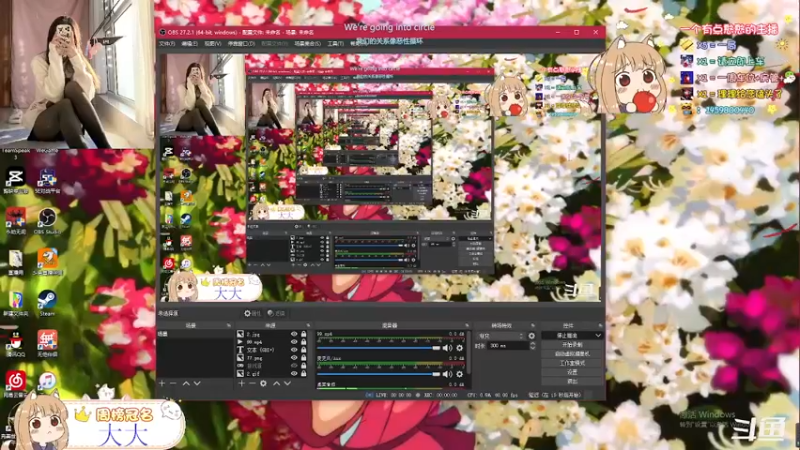
Task: Mute the 麦克风/Aux speaker icon
Action: tap(447, 374)
